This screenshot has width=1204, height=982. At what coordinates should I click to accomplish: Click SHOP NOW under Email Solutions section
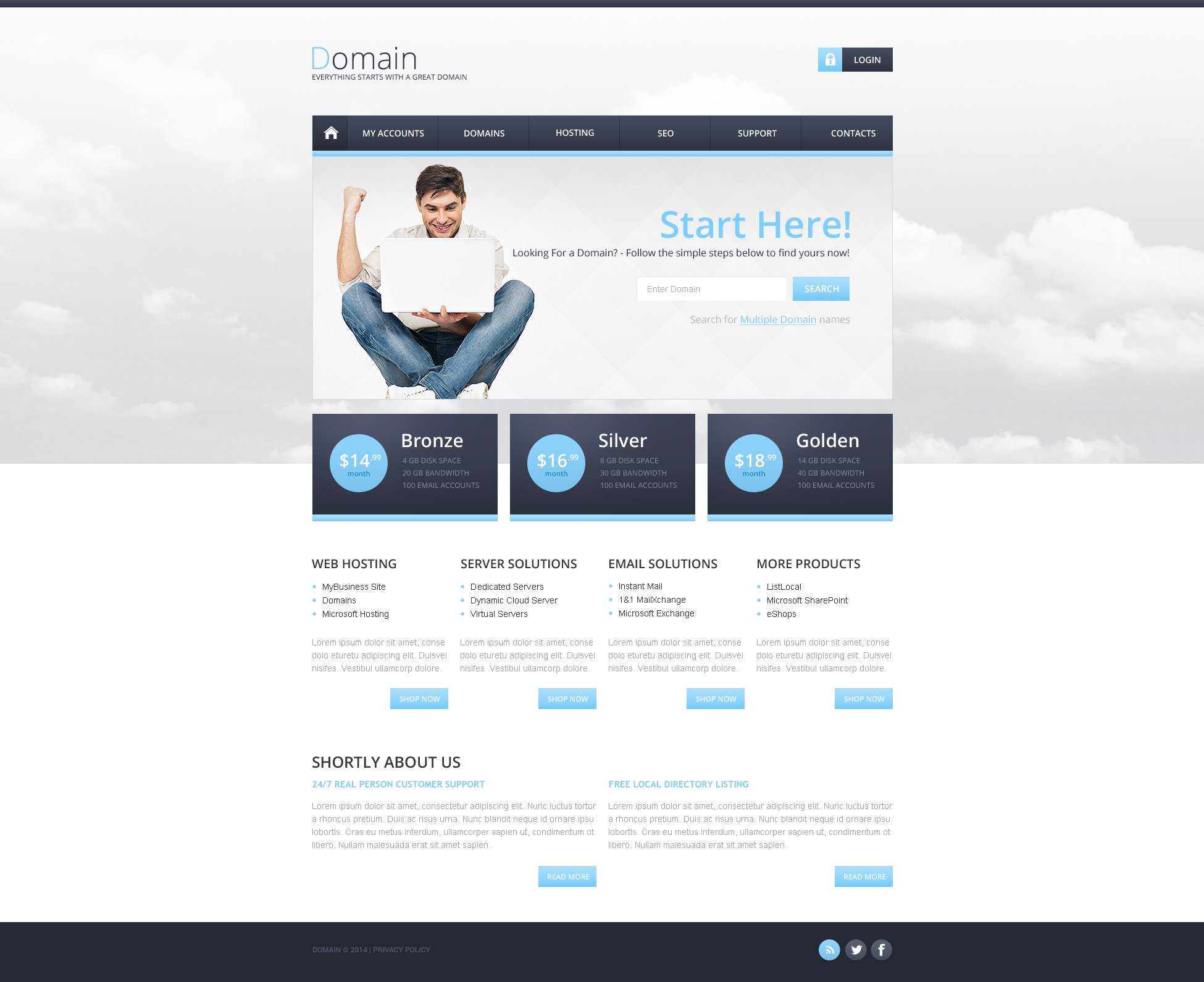pos(715,698)
